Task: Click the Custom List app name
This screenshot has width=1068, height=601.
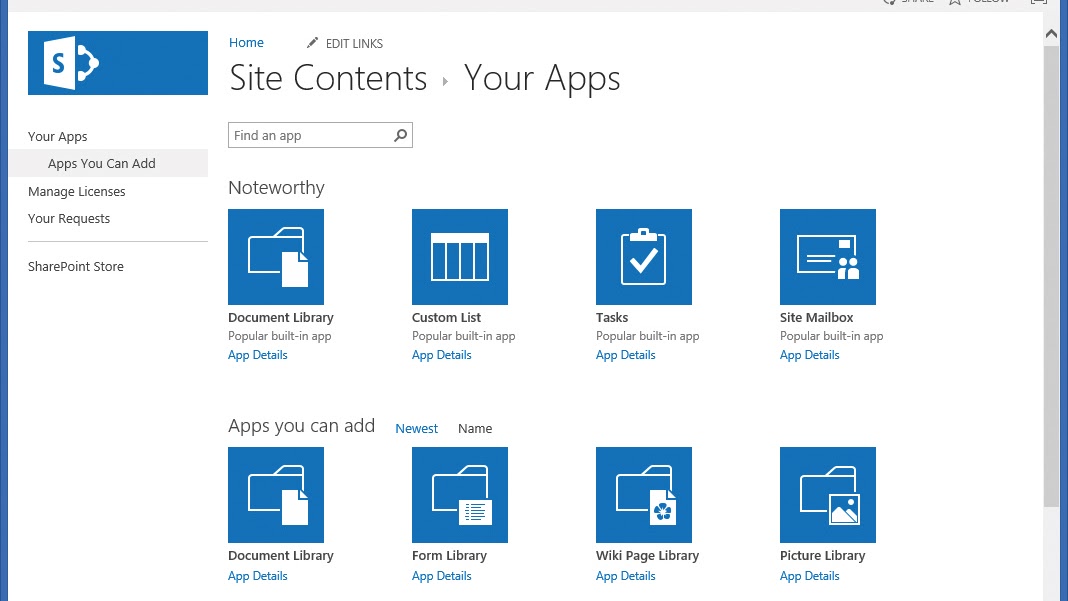Action: pyautogui.click(x=446, y=318)
